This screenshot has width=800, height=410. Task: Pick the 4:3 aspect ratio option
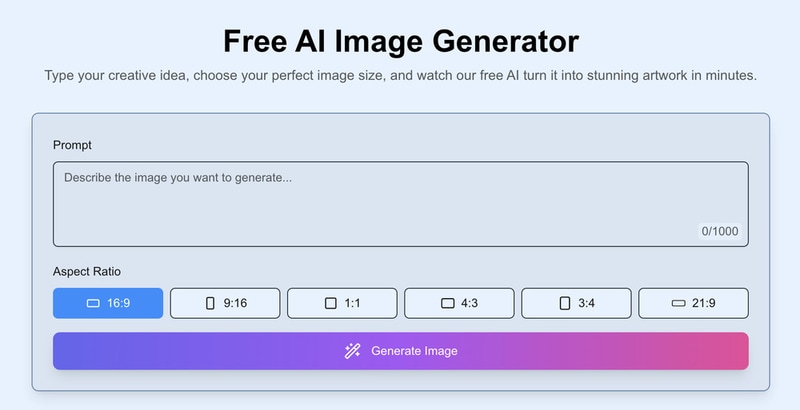[x=459, y=303]
